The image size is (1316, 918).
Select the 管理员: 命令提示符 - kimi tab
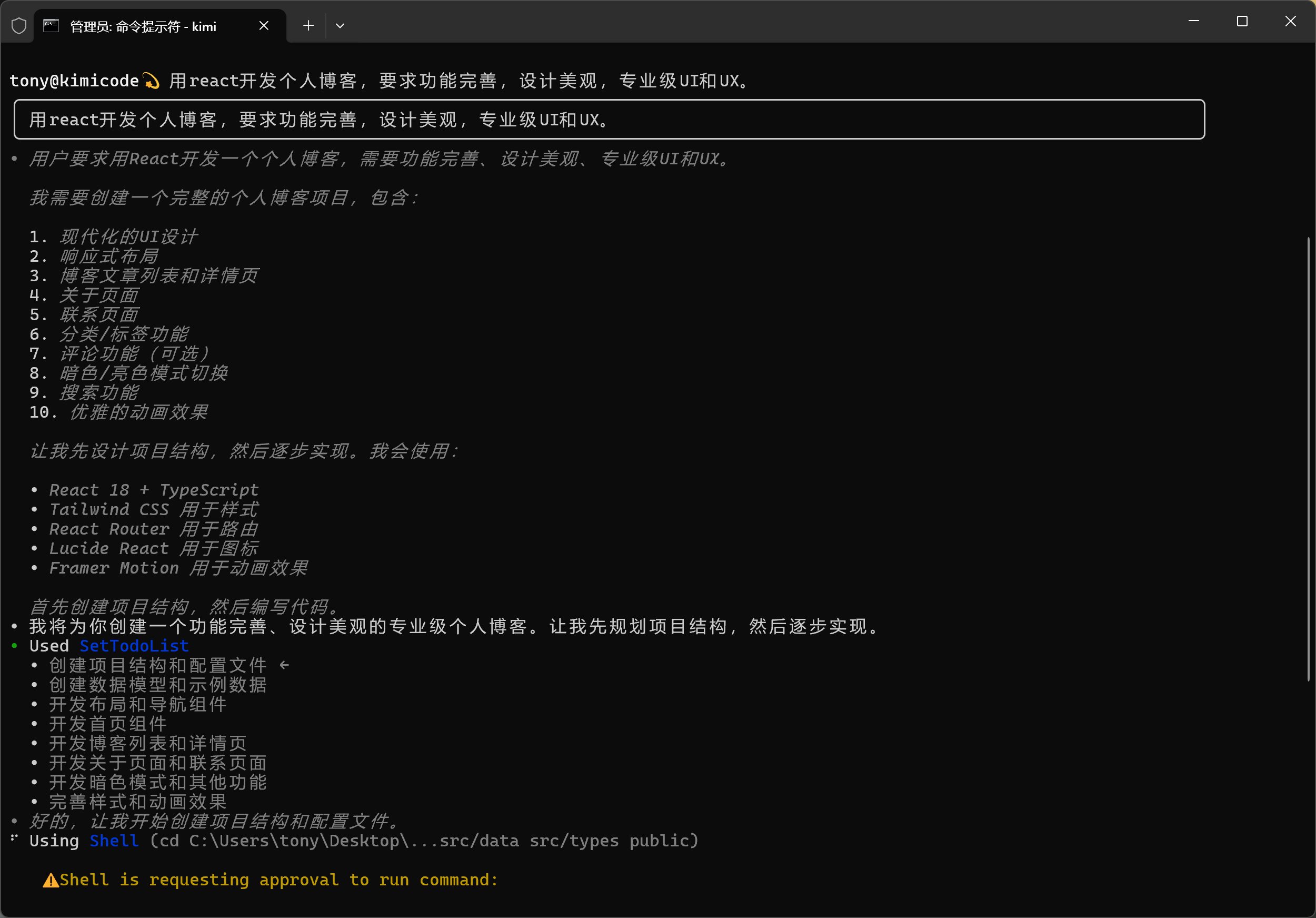point(143,26)
